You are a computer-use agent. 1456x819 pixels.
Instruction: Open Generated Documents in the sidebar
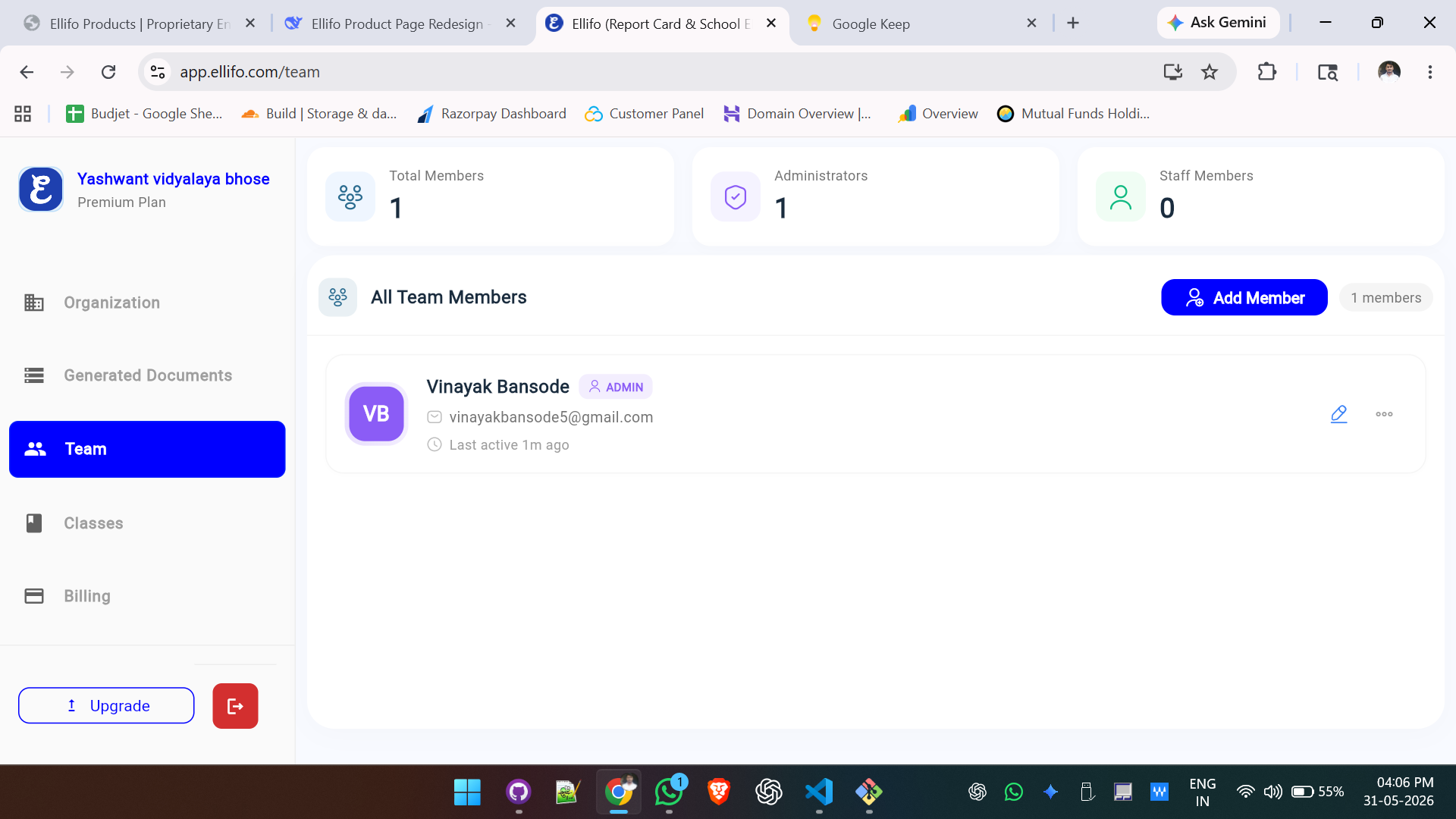pyautogui.click(x=147, y=375)
